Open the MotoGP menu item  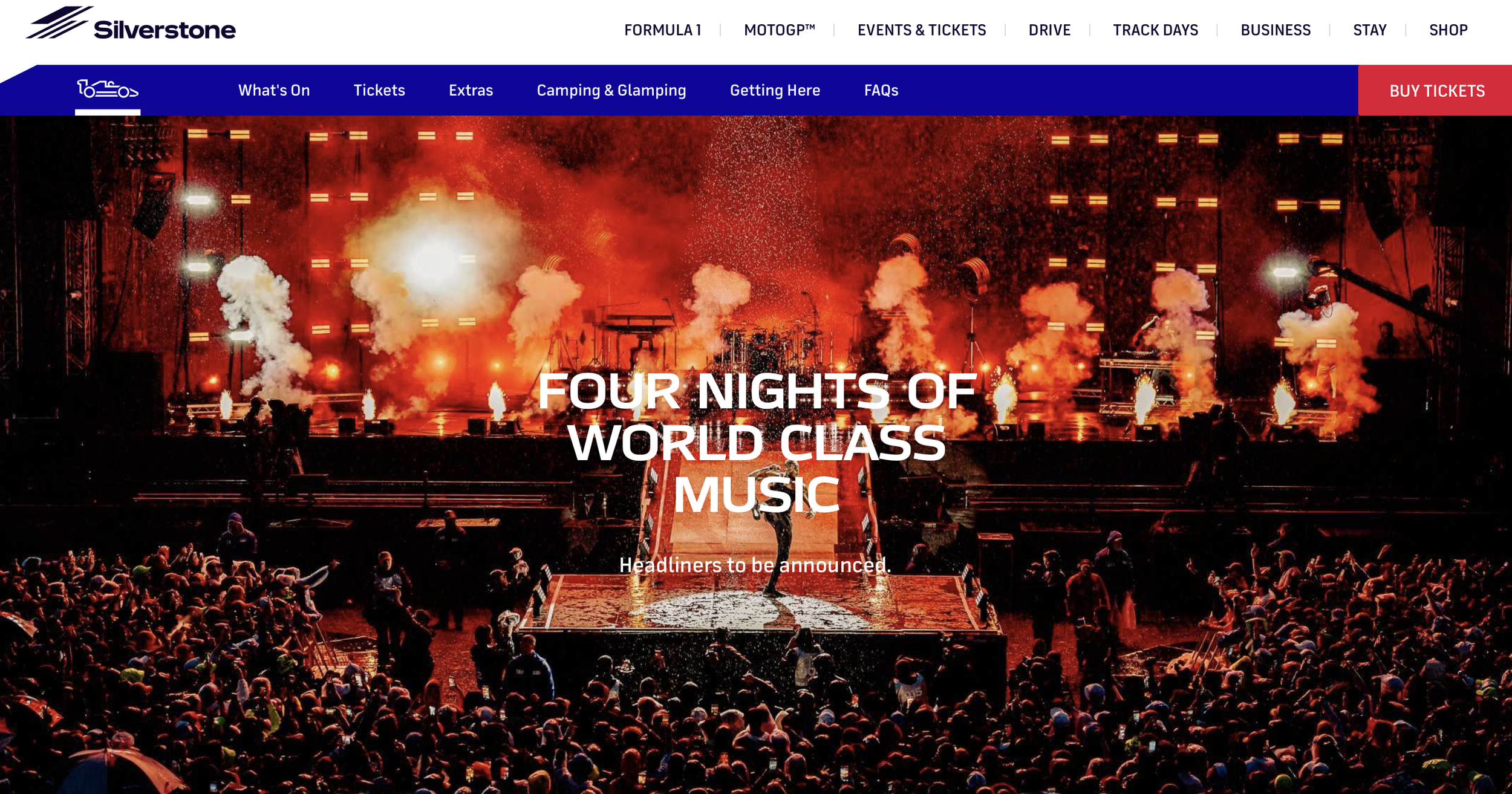coord(780,30)
